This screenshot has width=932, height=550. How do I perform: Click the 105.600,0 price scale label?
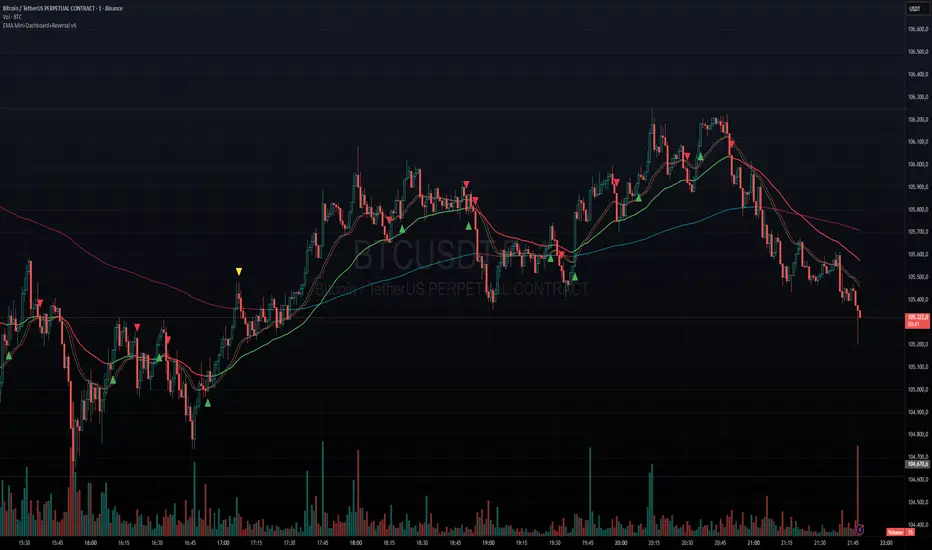(918, 254)
